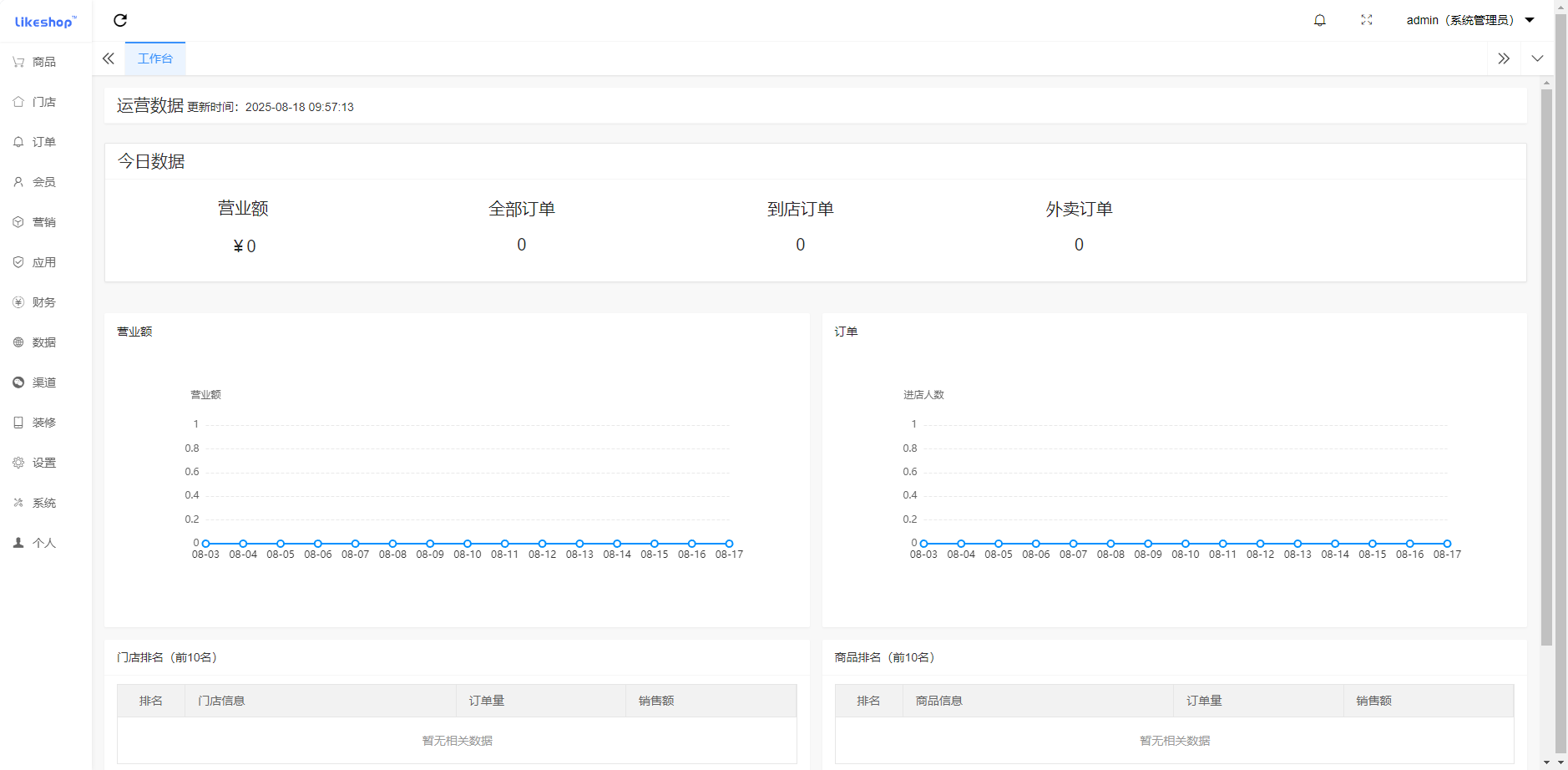Open the 商品 shopping cart menu
This screenshot has height=770, width=1568.
pyautogui.click(x=35, y=62)
